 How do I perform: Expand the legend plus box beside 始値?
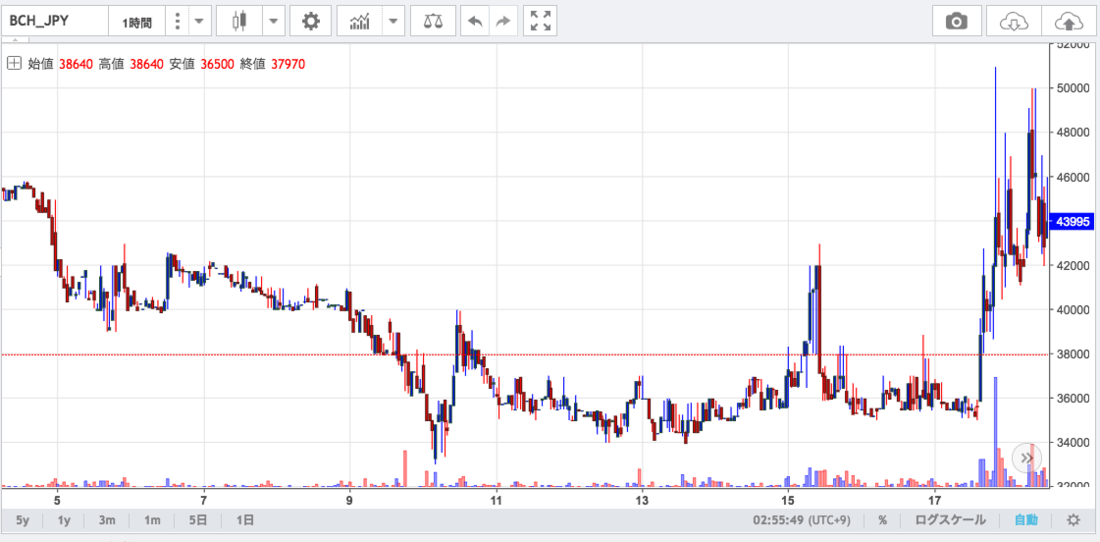point(13,64)
